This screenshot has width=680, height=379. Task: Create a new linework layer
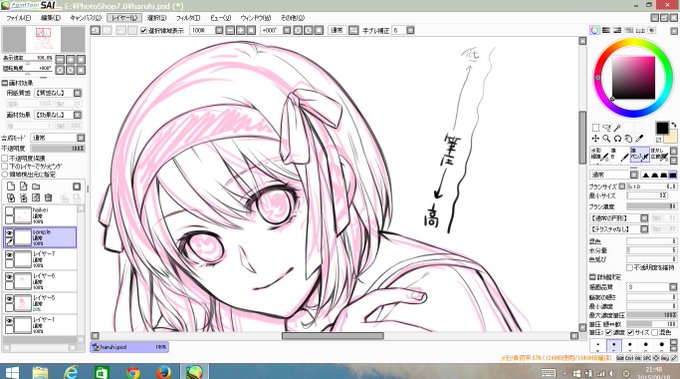(x=23, y=186)
